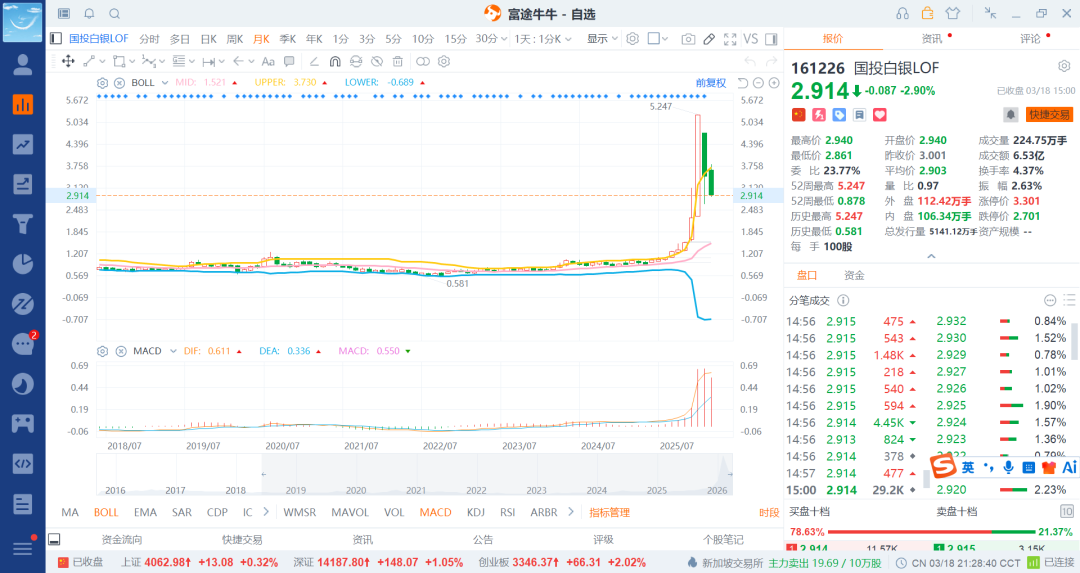The height and width of the screenshot is (573, 1080).
Task: Open the filter funnel sidebar icon
Action: (x=23, y=224)
